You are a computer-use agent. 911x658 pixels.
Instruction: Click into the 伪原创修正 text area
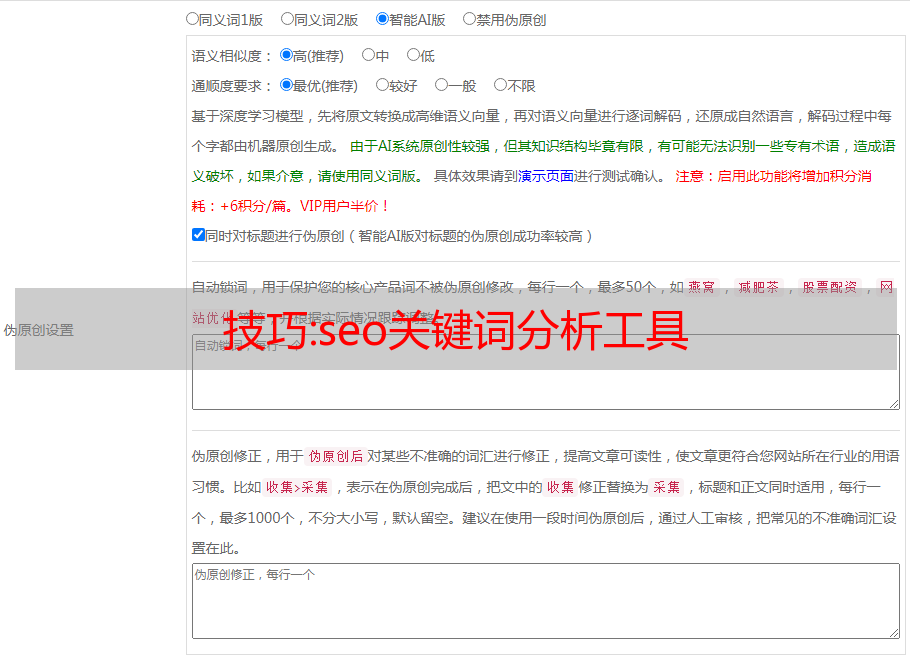pyautogui.click(x=545, y=600)
